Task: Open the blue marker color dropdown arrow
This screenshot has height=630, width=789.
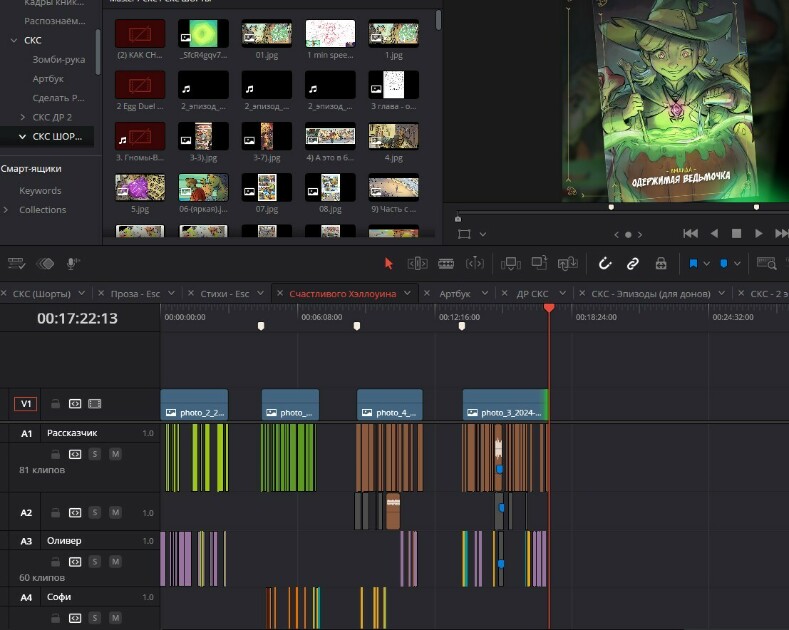Action: [737, 263]
